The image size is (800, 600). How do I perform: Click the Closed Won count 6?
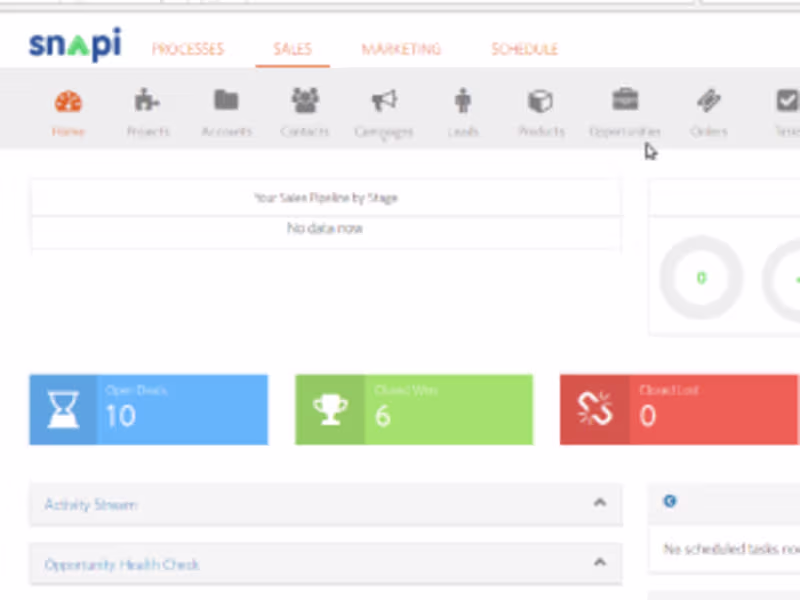pyautogui.click(x=383, y=416)
